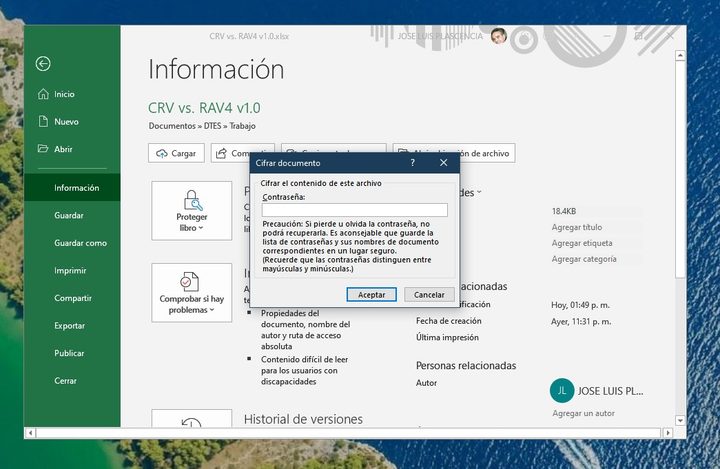Expand the Proteger libro dropdown
This screenshot has width=720, height=469.
[191, 210]
